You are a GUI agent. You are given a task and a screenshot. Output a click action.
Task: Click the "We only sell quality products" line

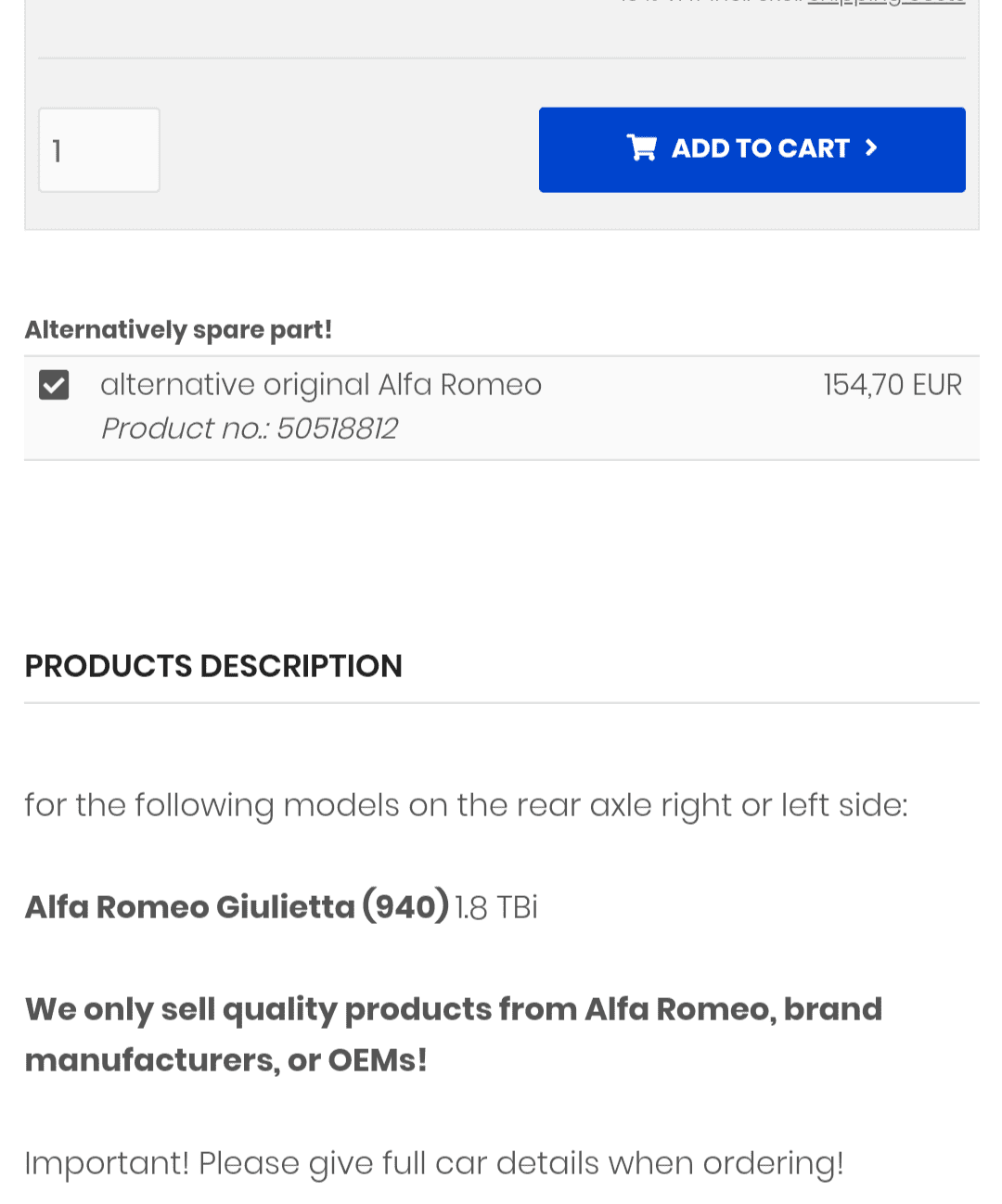coord(453,1009)
